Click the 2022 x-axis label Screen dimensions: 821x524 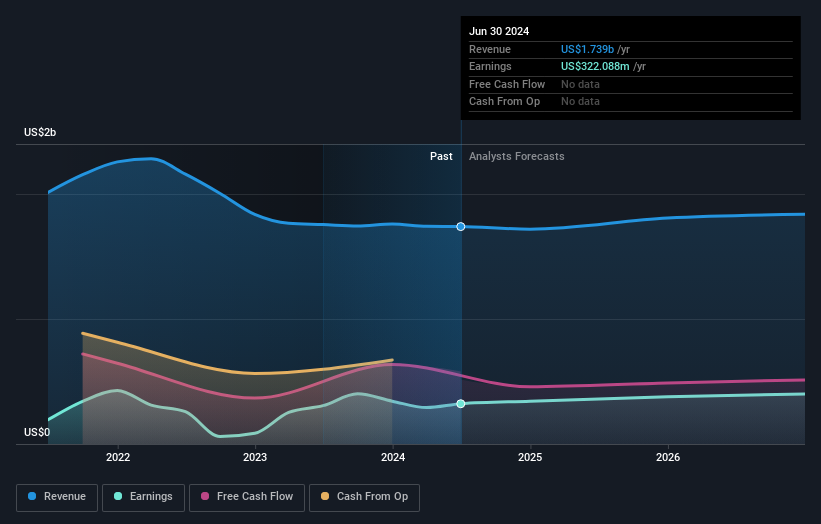coord(118,458)
